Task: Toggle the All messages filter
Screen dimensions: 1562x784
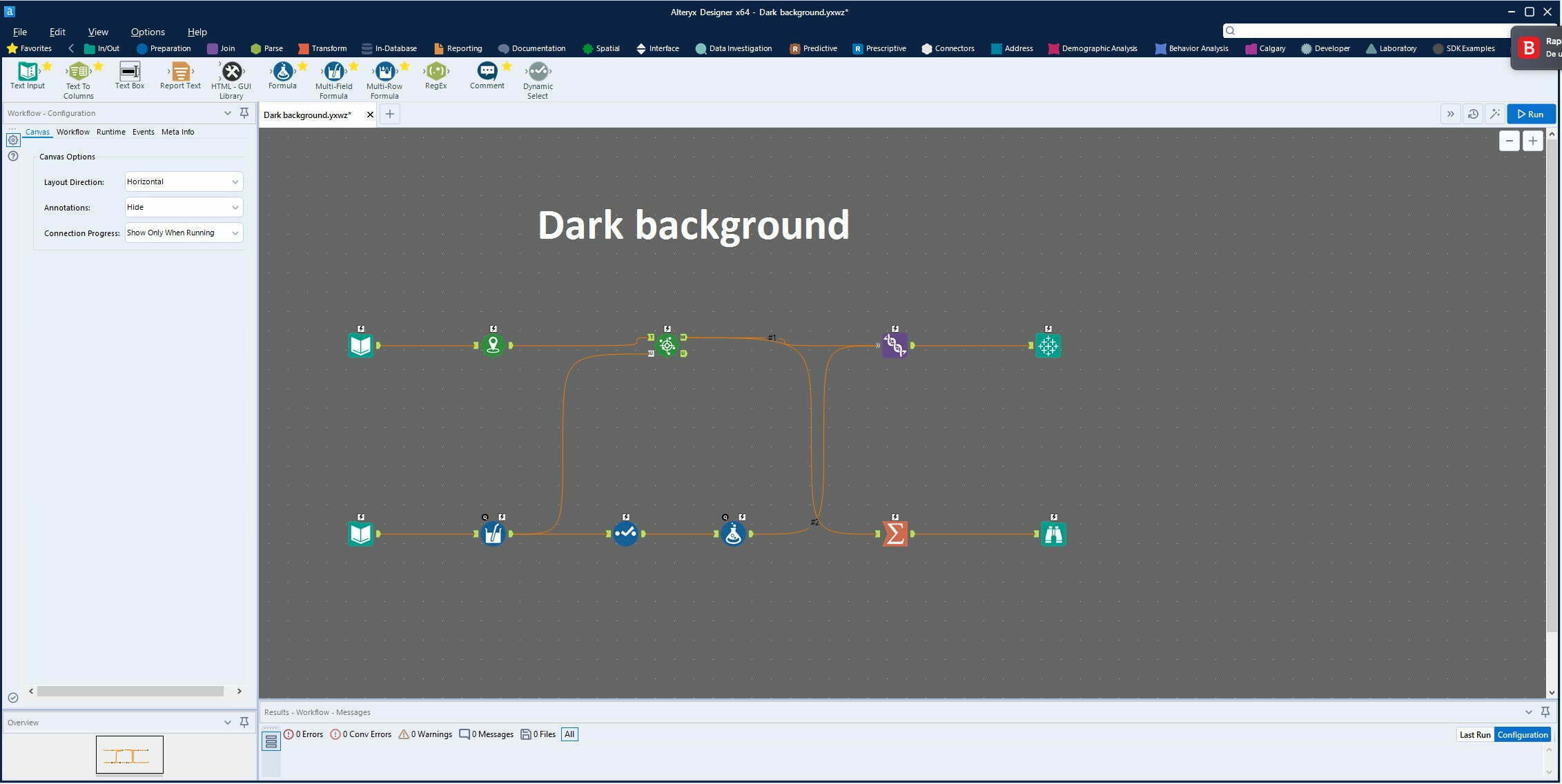Action: click(x=569, y=734)
